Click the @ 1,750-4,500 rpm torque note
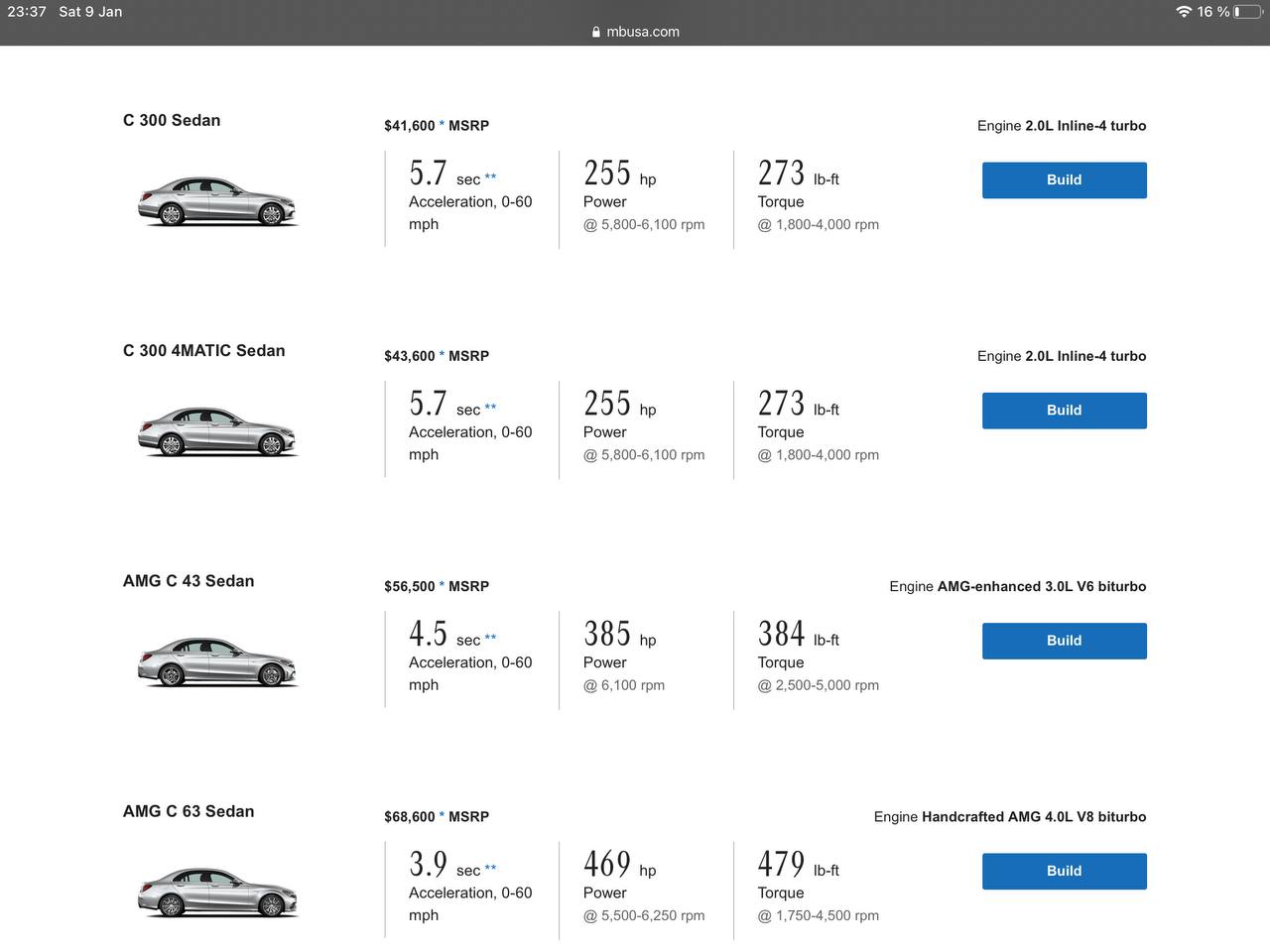 tap(819, 915)
